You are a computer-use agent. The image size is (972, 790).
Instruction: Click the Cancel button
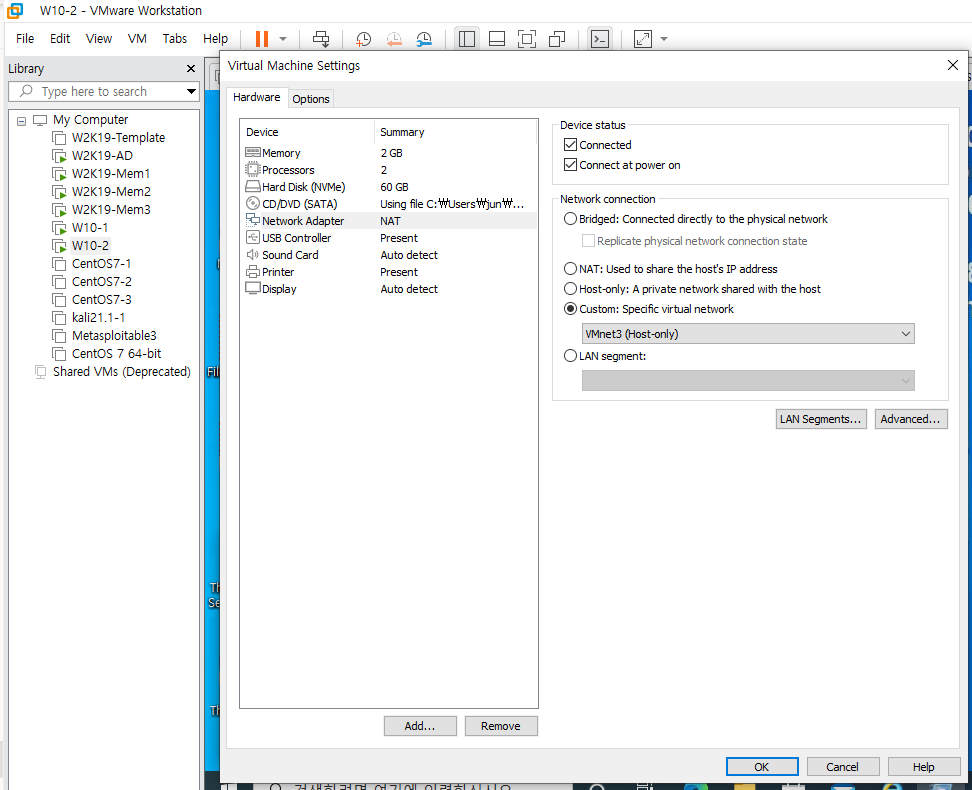(842, 767)
